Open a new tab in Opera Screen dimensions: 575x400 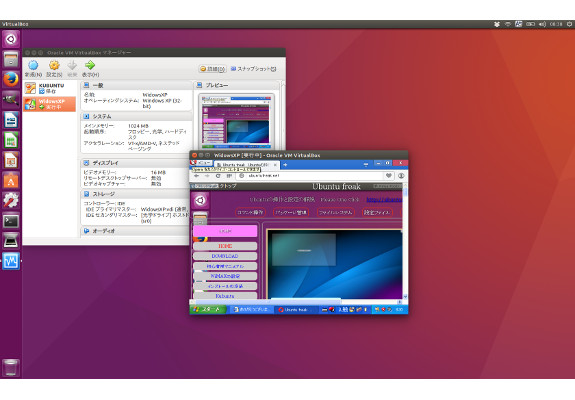(x=285, y=165)
